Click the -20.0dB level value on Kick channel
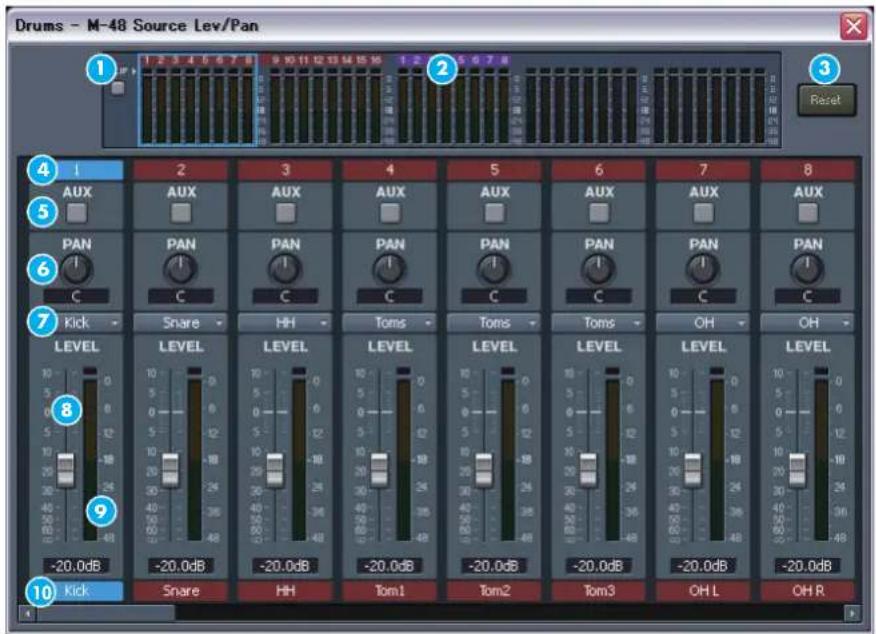This screenshot has height=634, width=876. coord(77,566)
